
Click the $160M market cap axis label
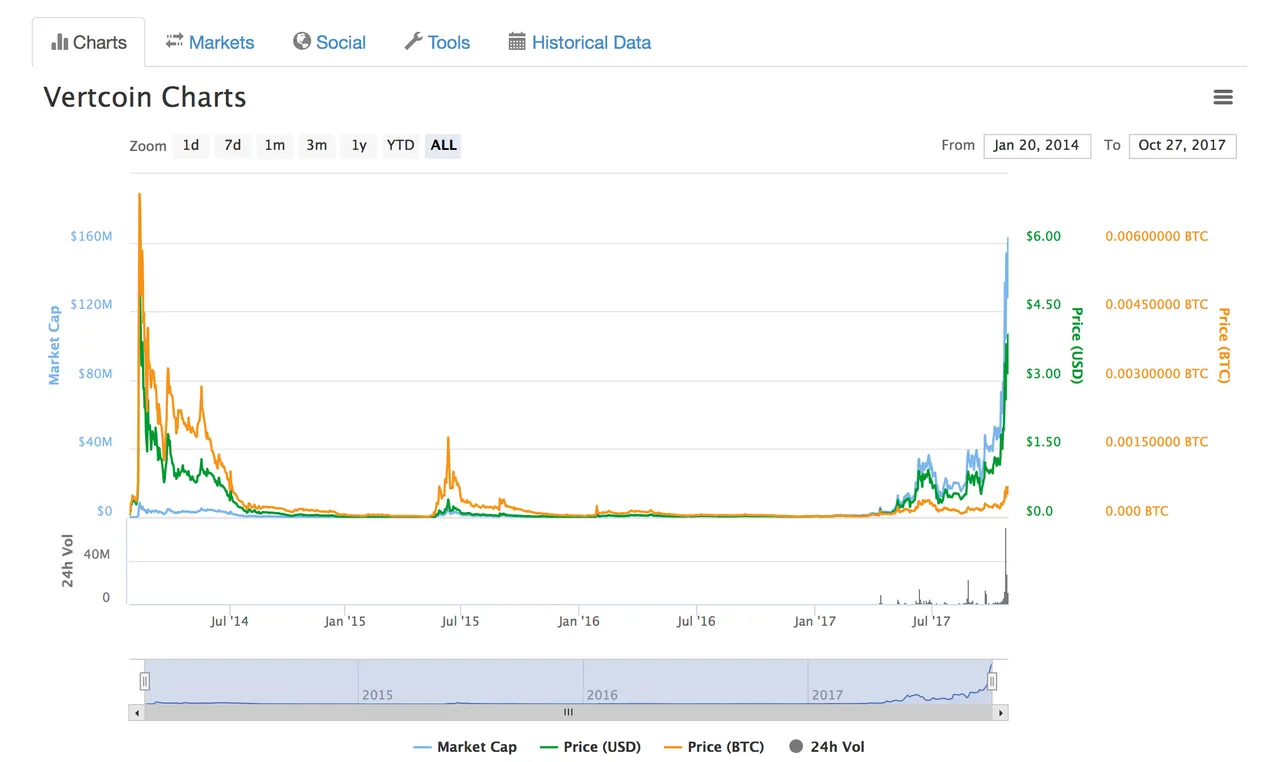click(91, 236)
